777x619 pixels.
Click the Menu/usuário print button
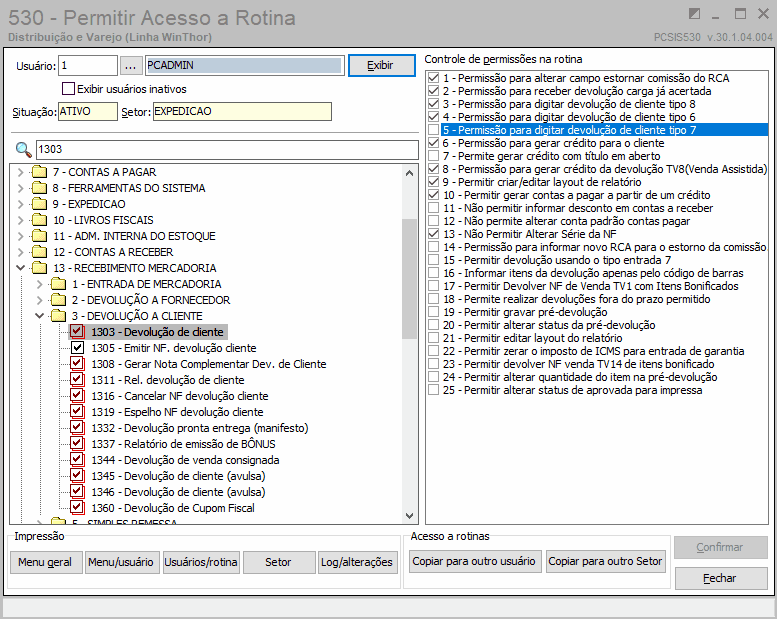pos(122,562)
